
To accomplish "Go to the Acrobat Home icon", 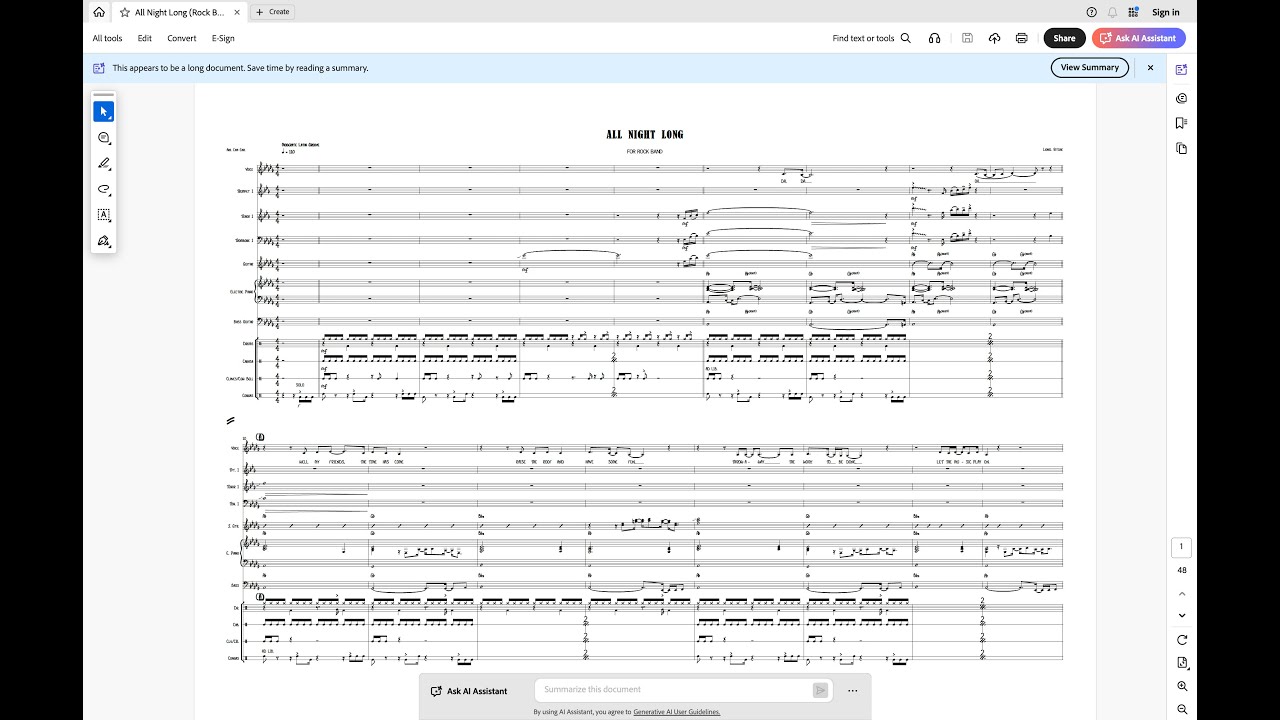I will [x=99, y=12].
